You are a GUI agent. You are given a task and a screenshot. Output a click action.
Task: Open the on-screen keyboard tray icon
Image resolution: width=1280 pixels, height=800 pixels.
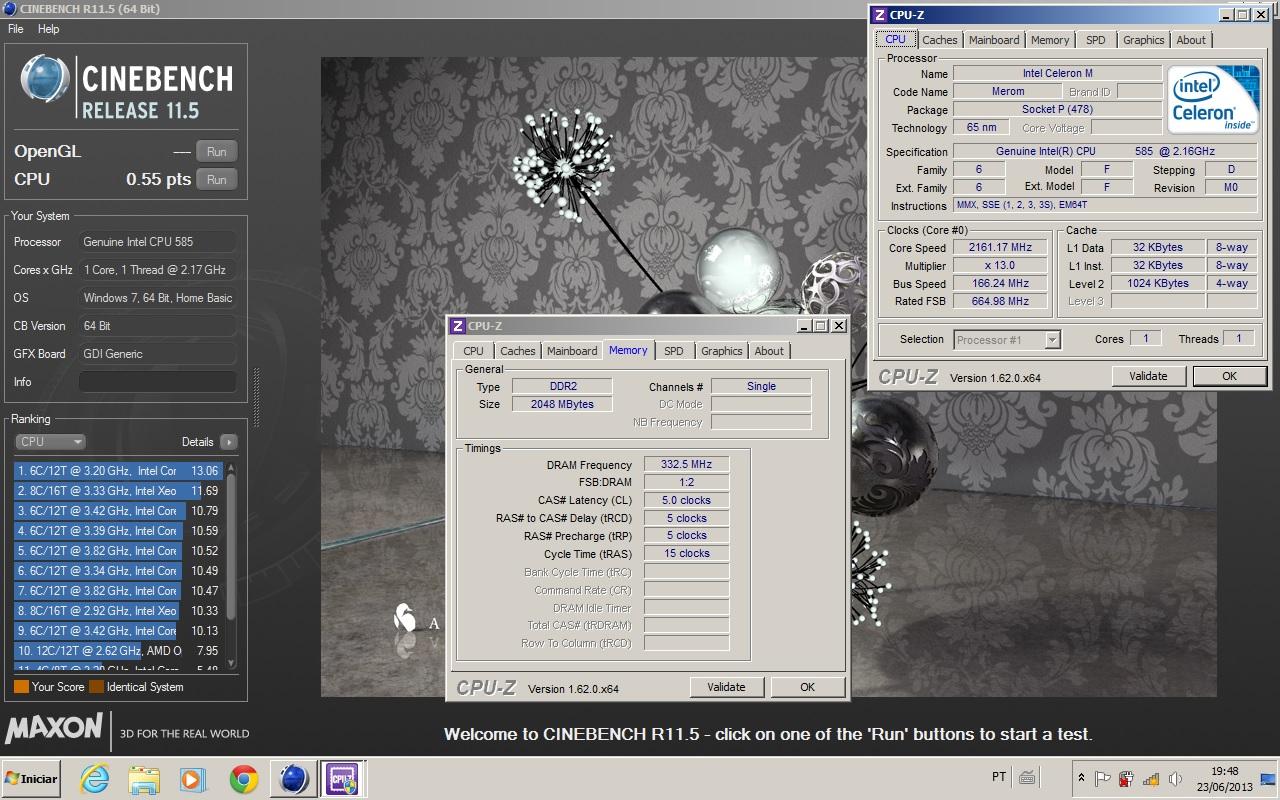[x=1027, y=777]
